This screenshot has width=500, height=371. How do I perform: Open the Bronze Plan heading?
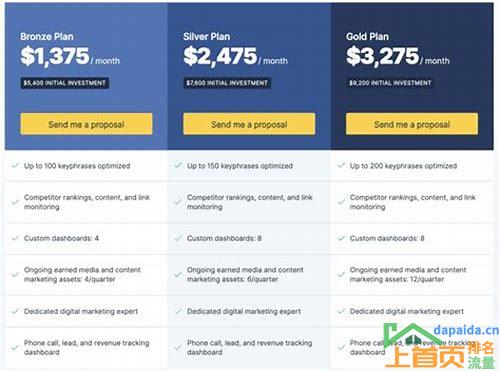point(47,36)
